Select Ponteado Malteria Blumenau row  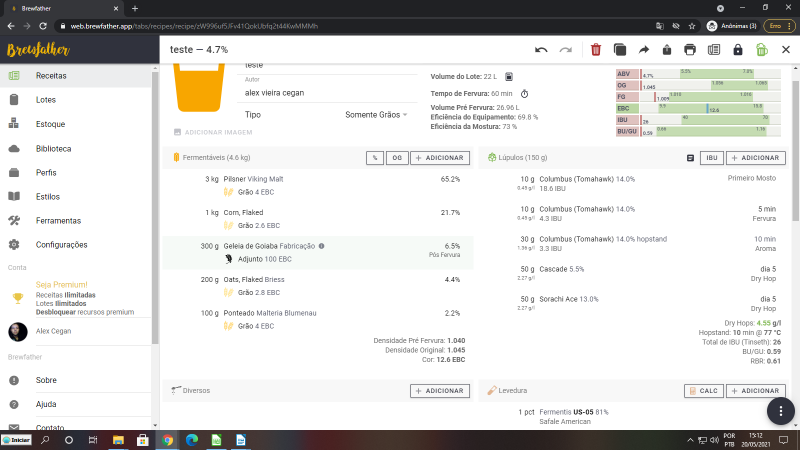318,319
